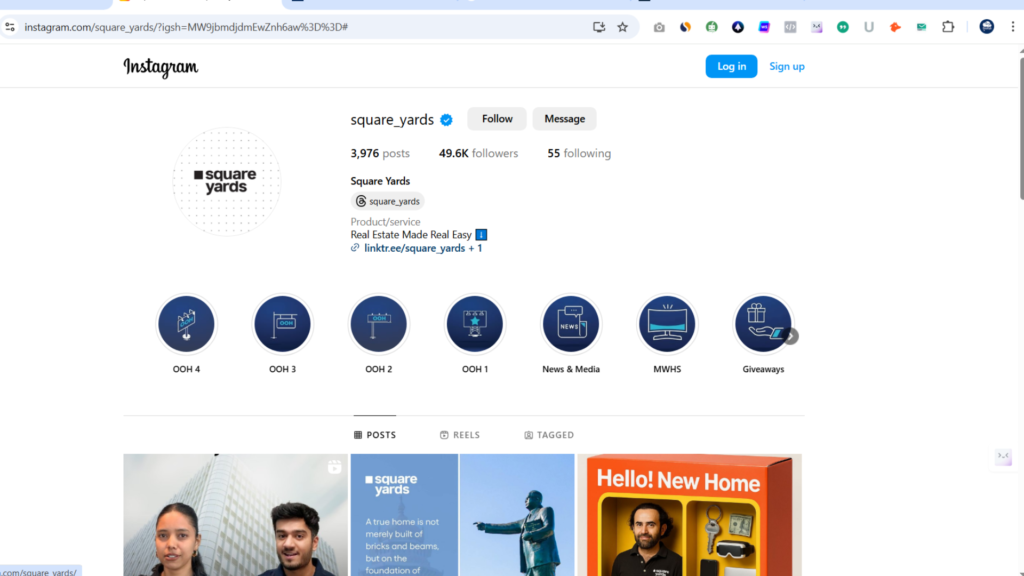Open the OOH 2 story highlight
Viewport: 1024px width, 576px height.
coord(378,324)
